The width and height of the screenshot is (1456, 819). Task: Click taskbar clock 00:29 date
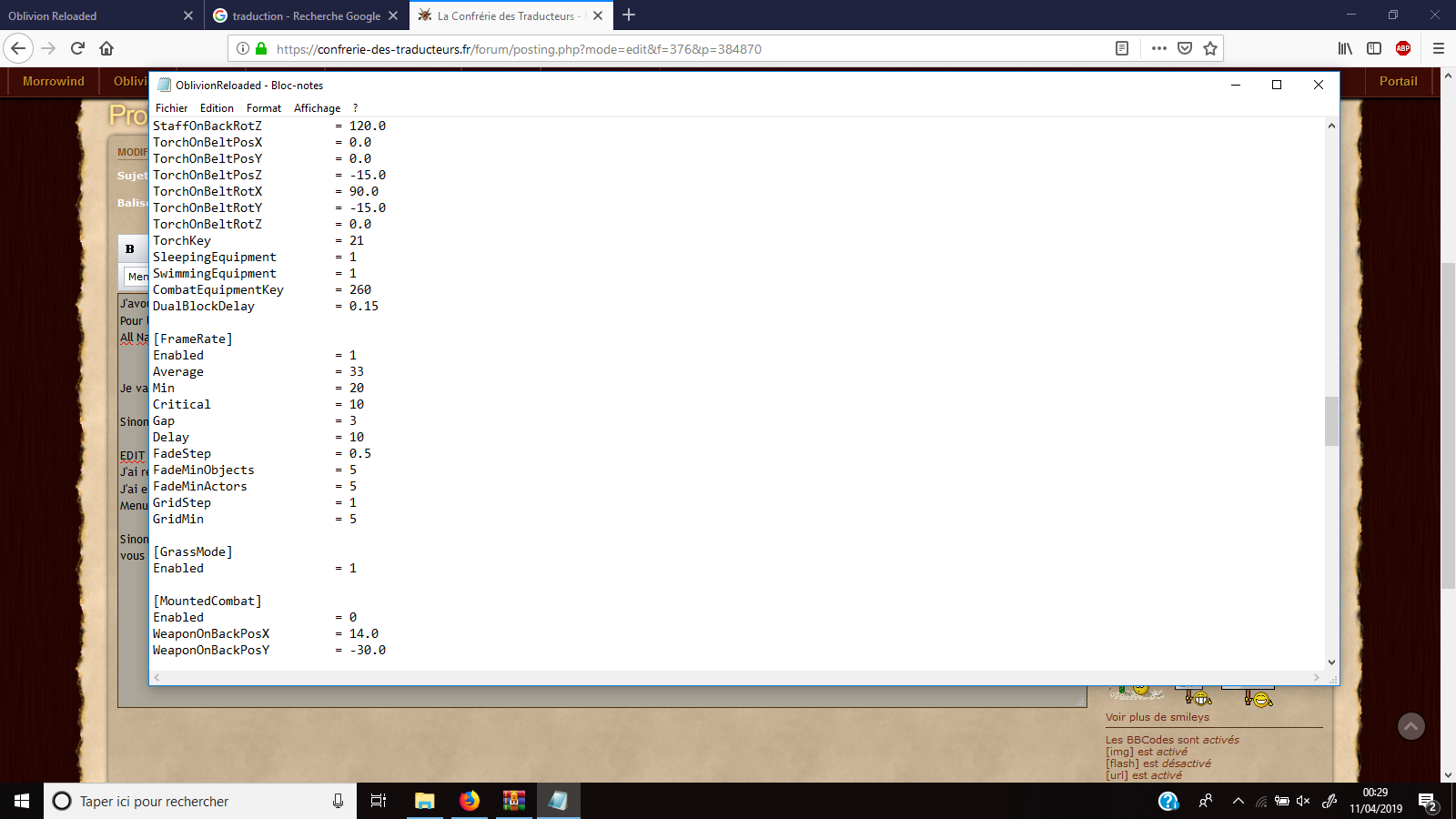coord(1375,801)
